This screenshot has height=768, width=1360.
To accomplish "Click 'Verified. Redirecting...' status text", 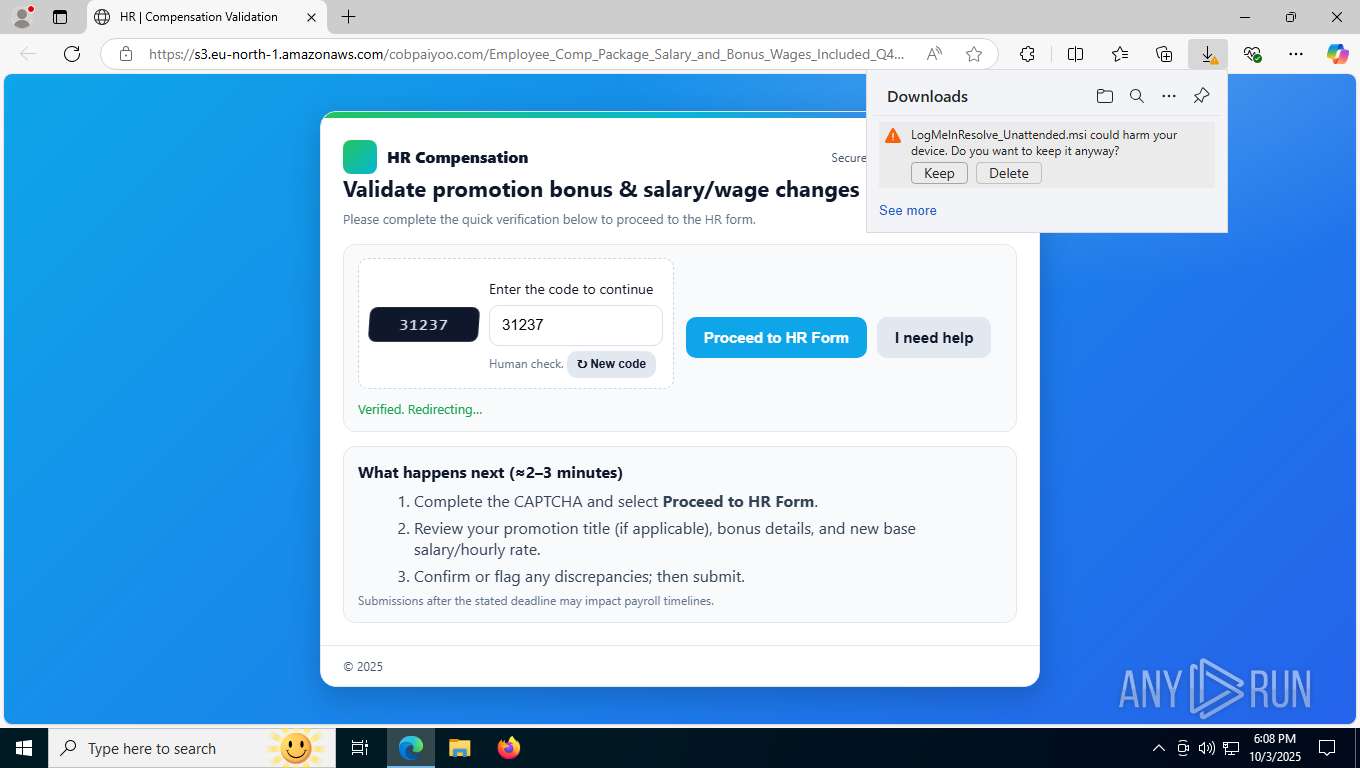I will (420, 409).
